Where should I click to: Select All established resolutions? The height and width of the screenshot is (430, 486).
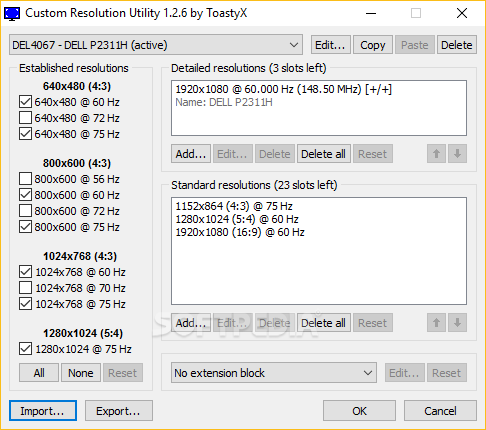39,373
